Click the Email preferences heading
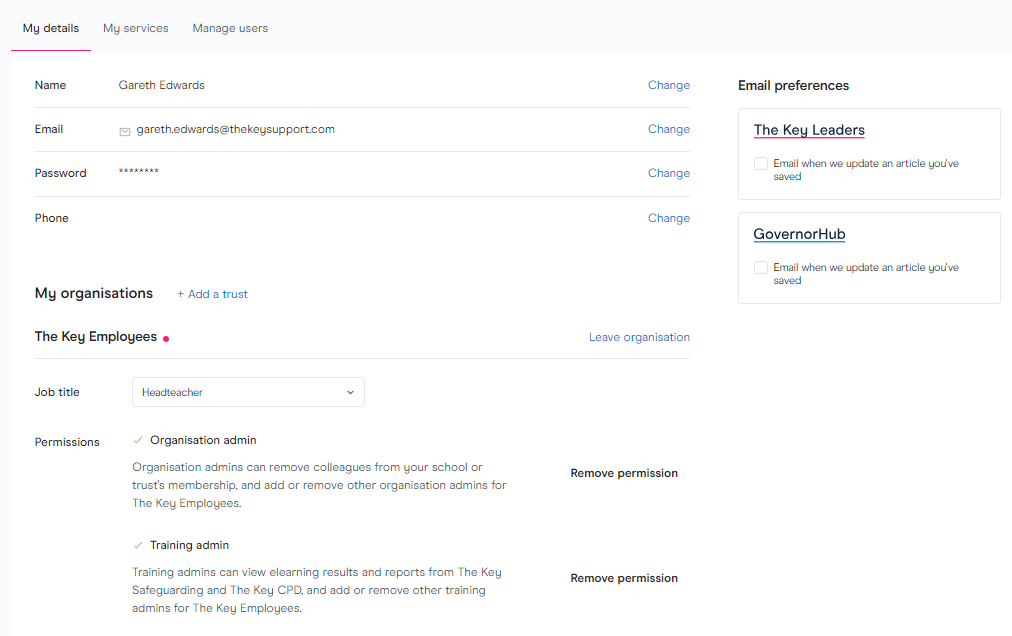This screenshot has width=1012, height=636. [x=793, y=86]
